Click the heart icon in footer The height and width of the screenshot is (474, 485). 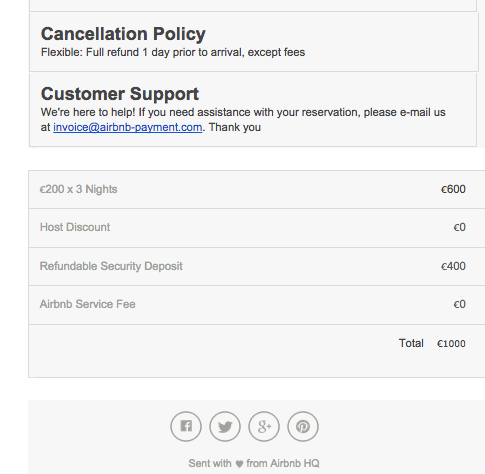(239, 464)
